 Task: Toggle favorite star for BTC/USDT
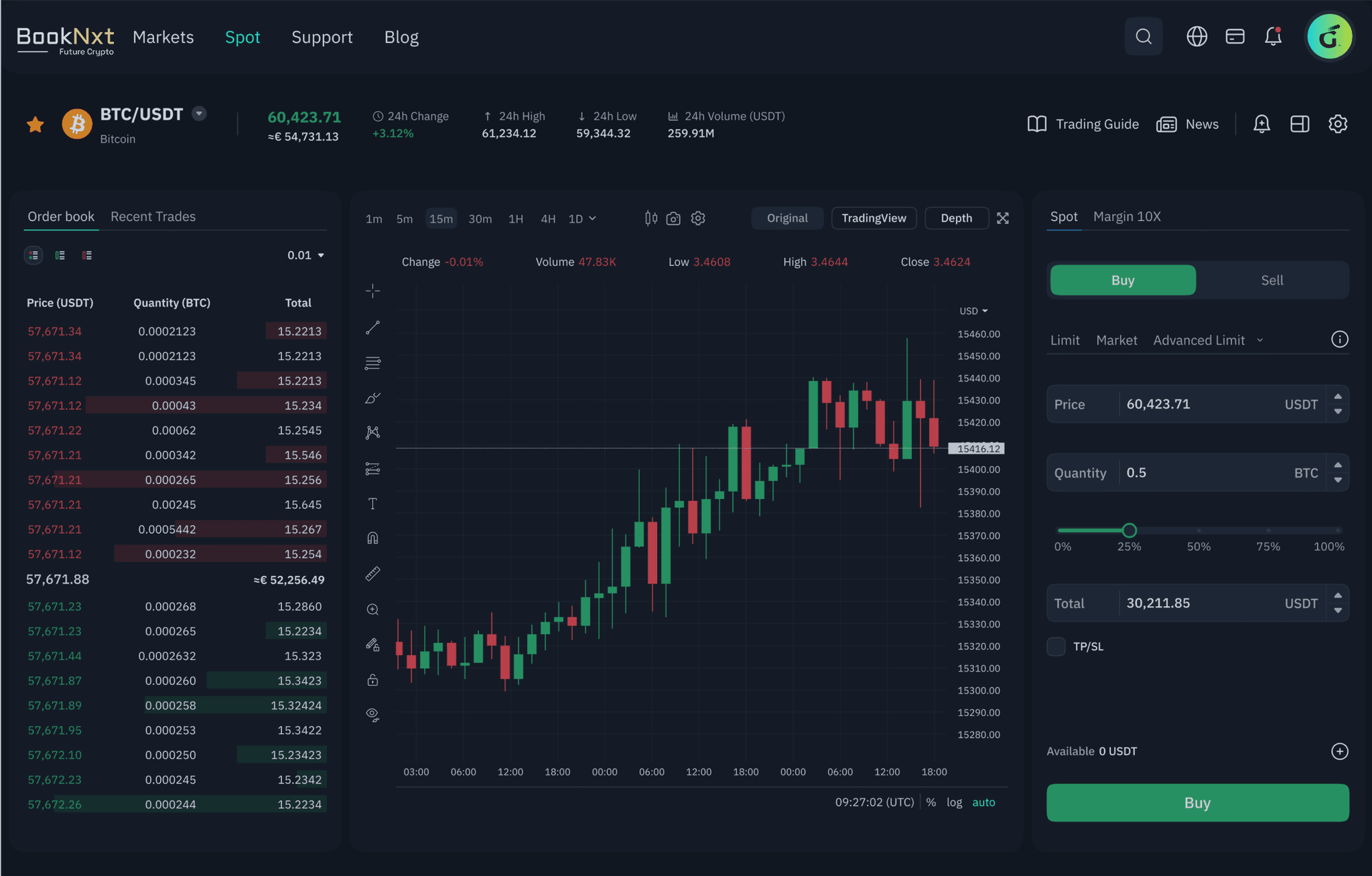click(x=36, y=125)
